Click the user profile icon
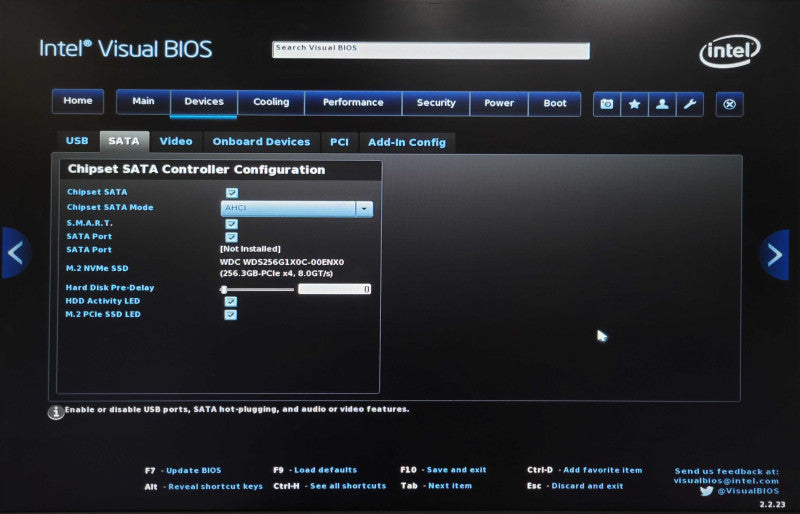The width and height of the screenshot is (800, 514). [x=662, y=104]
